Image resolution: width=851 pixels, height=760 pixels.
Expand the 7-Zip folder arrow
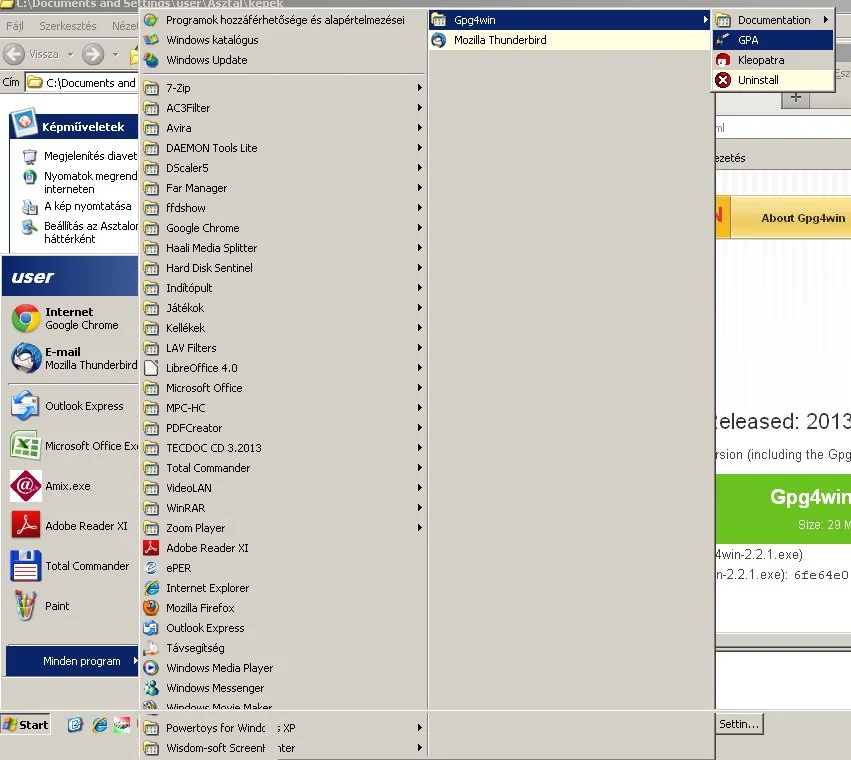pos(420,87)
